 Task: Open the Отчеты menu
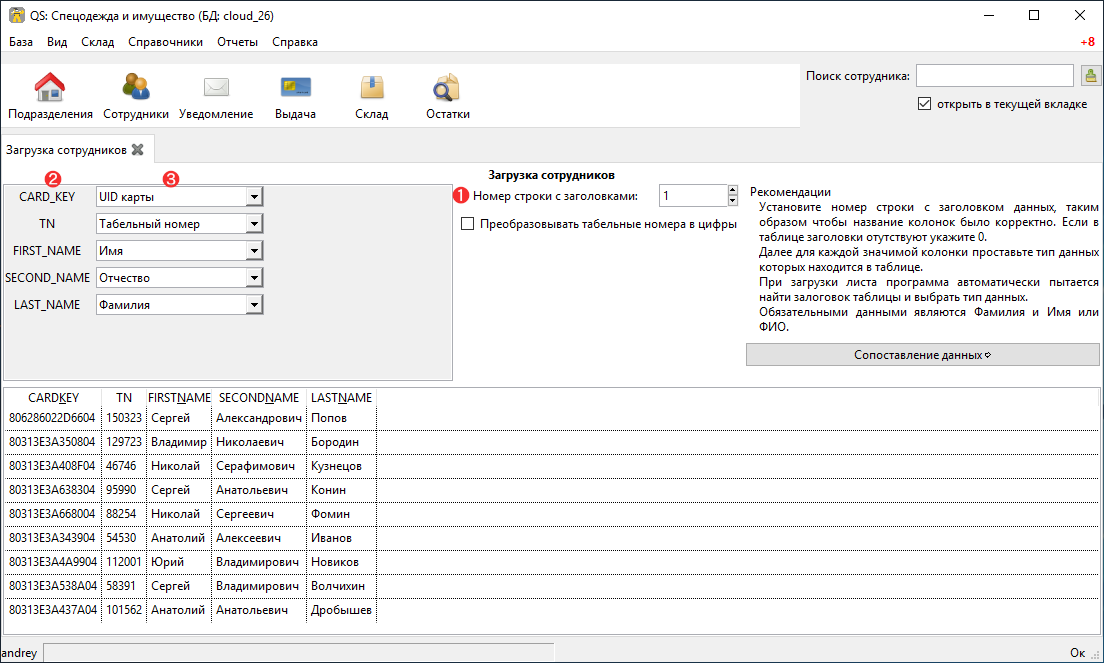click(236, 42)
